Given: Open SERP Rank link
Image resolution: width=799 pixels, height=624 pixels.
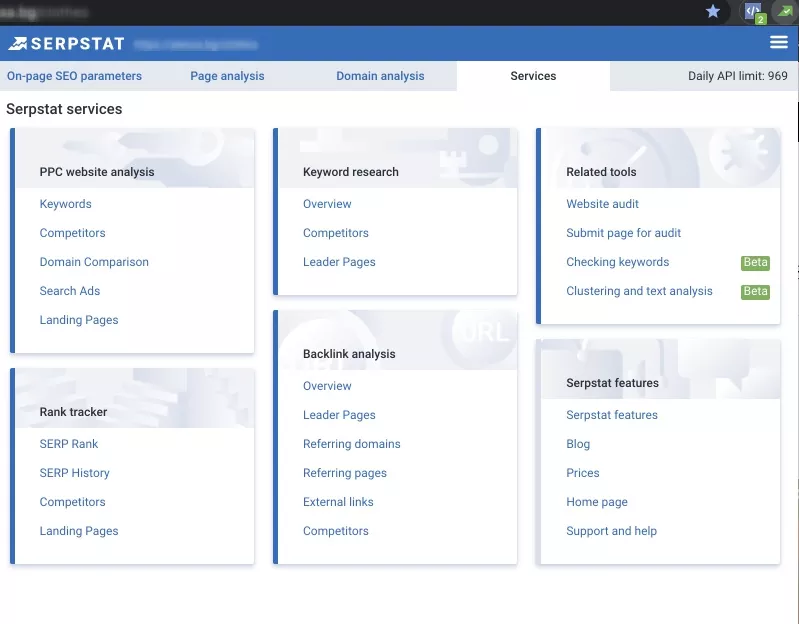Looking at the screenshot, I should [x=69, y=444].
